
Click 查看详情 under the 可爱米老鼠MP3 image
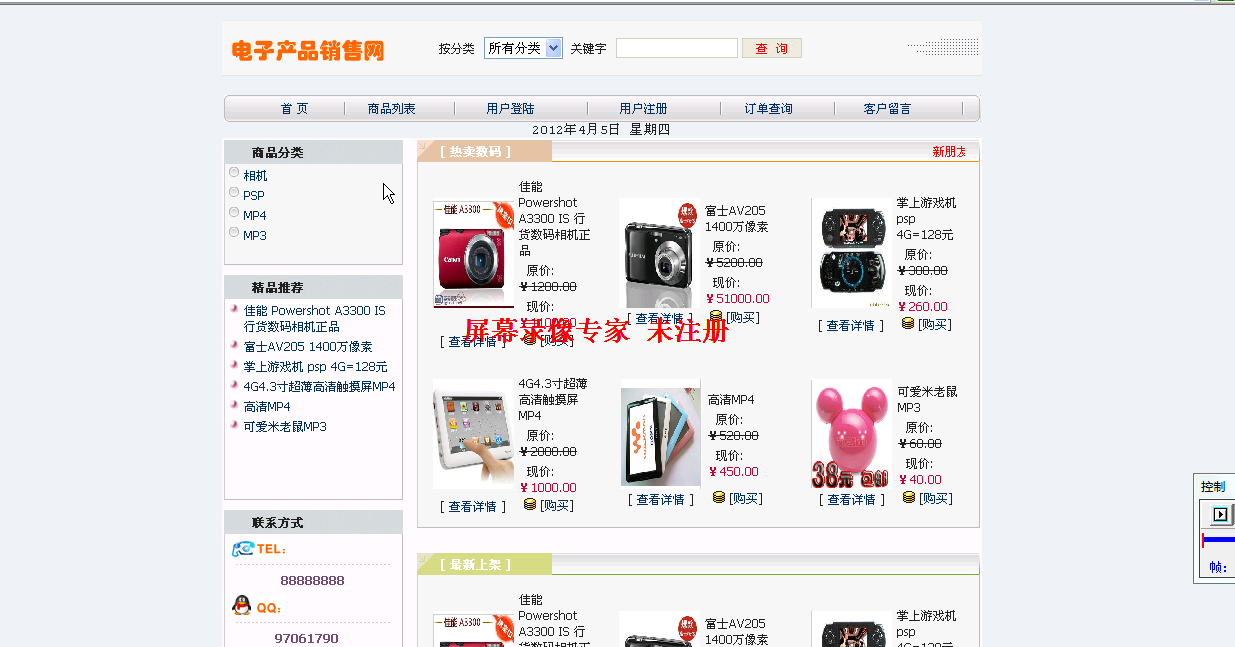coord(852,500)
